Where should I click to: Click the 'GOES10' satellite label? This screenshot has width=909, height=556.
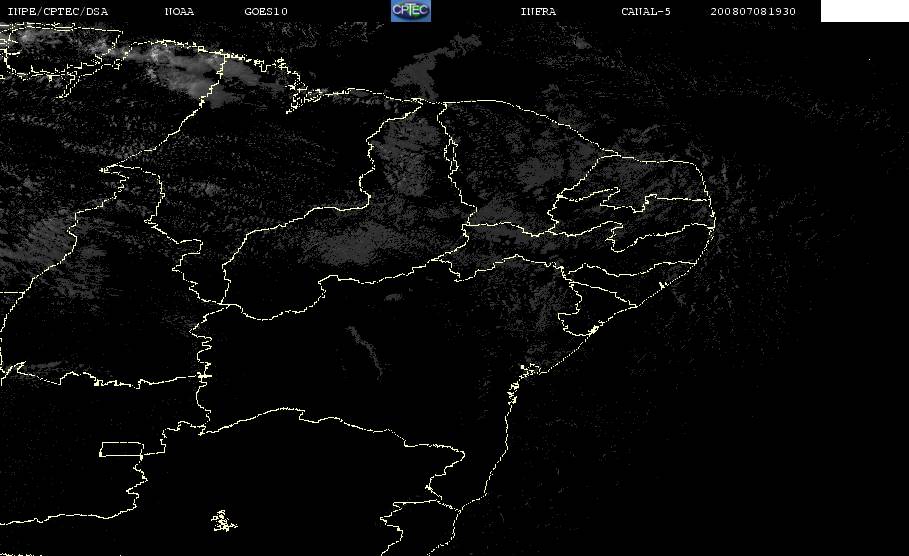click(266, 12)
